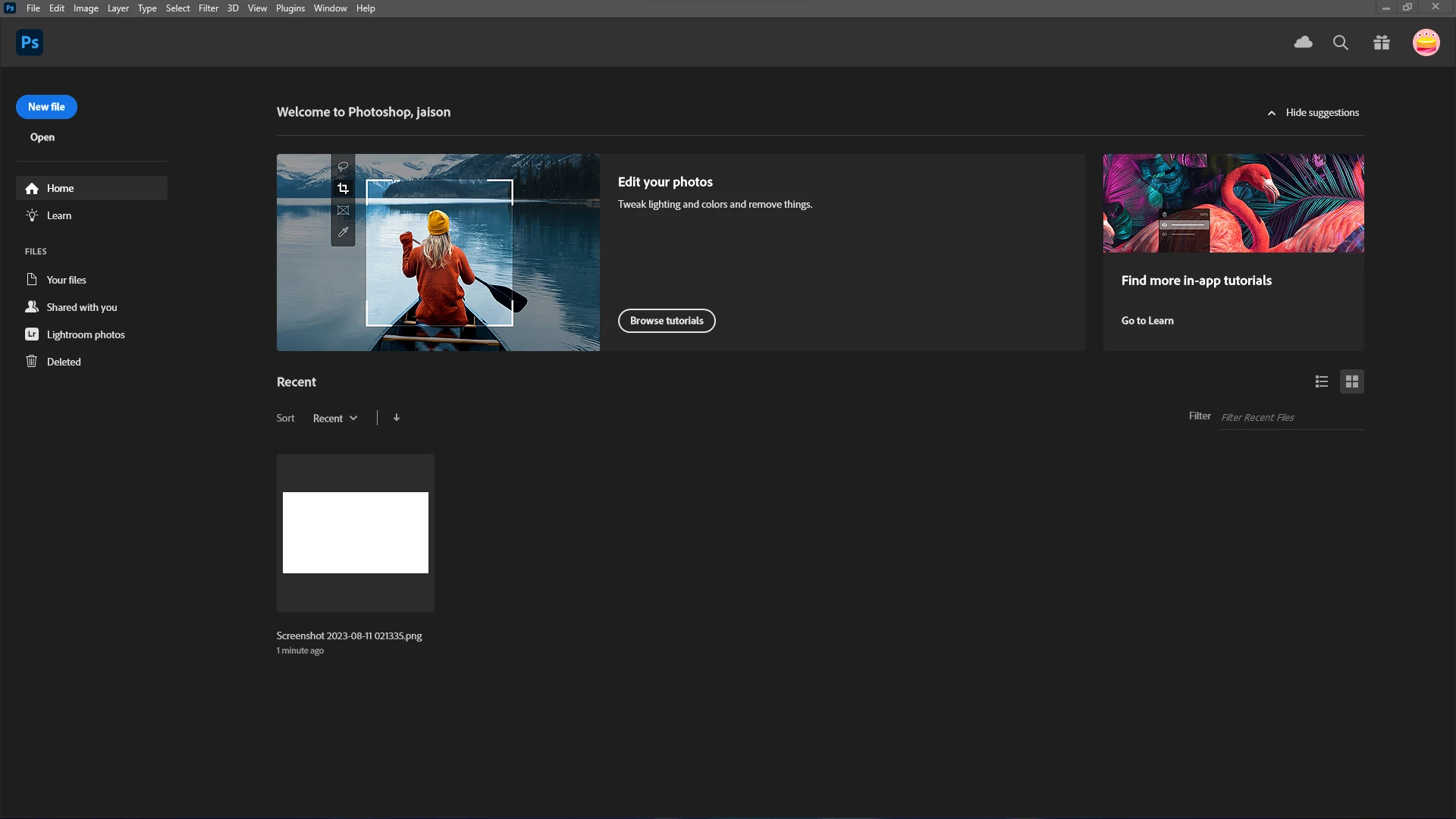Viewport: 1456px width, 819px height.
Task: Expand the Recent sort dropdown
Action: point(335,419)
